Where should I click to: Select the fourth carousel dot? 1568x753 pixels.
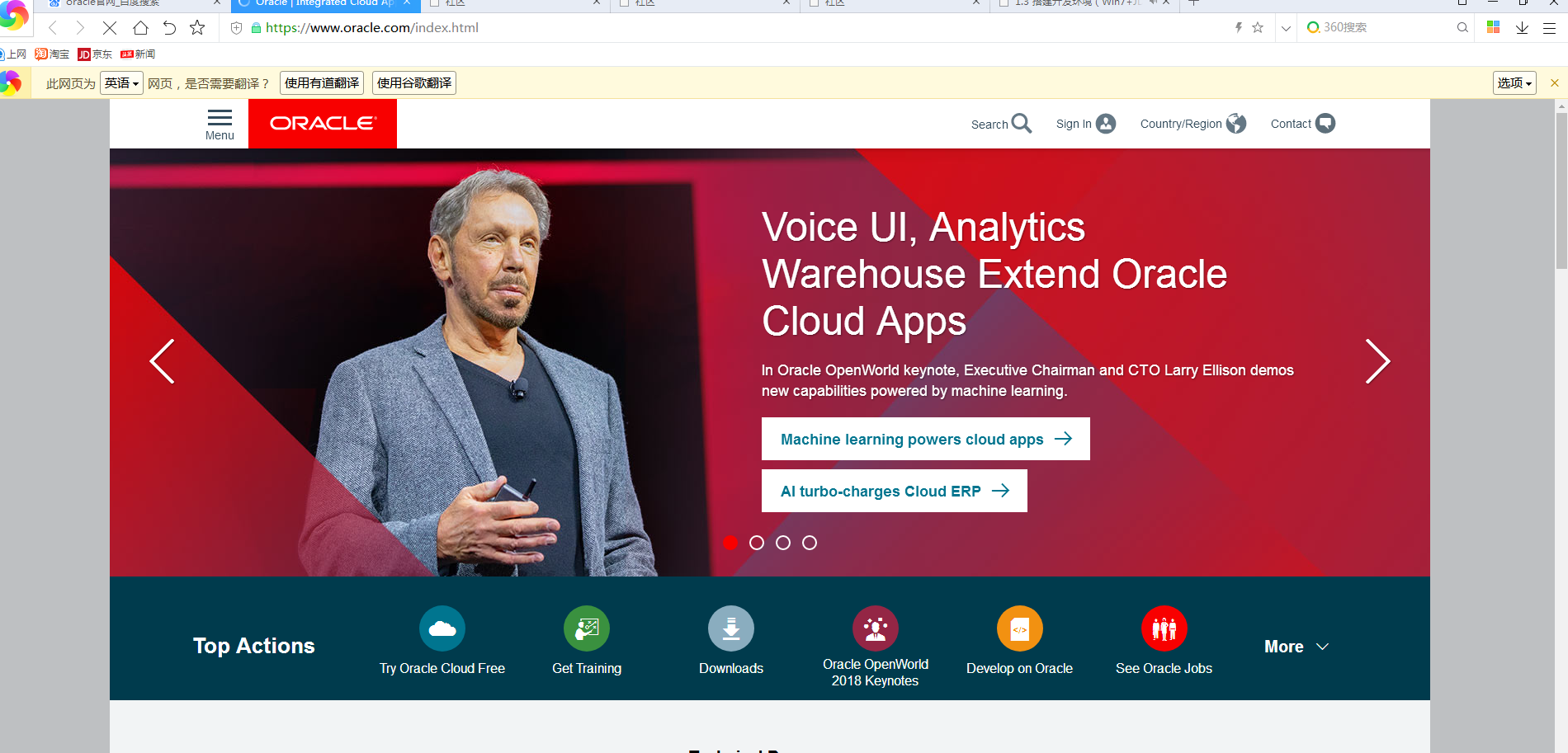point(810,543)
